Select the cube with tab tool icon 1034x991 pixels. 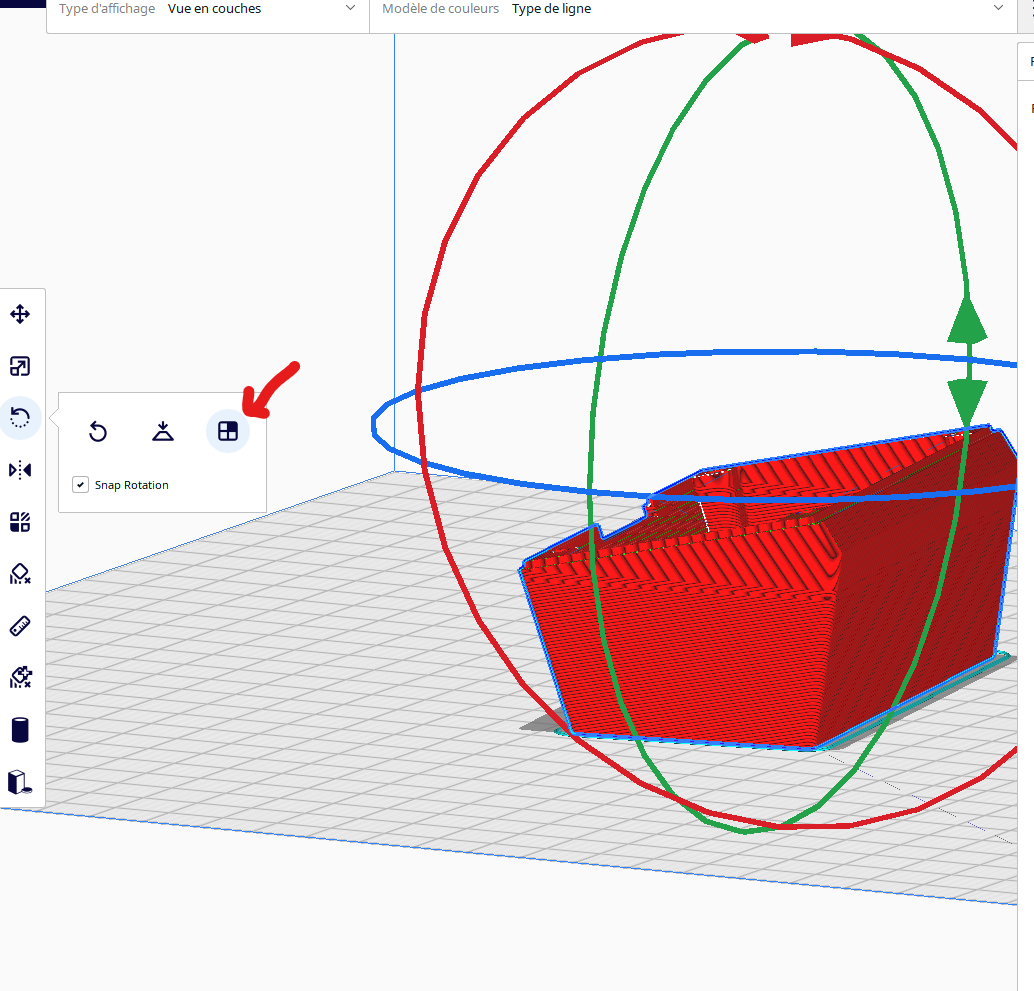(20, 782)
